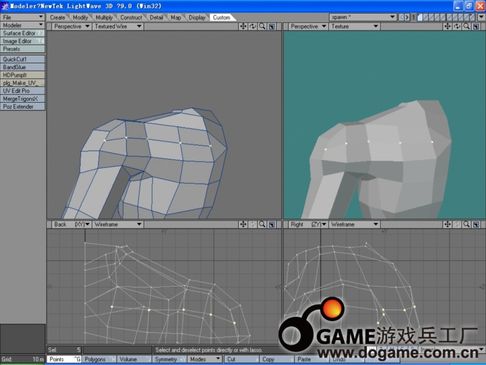Switch to Polygons selection mode
The image size is (486, 365).
pyautogui.click(x=99, y=359)
